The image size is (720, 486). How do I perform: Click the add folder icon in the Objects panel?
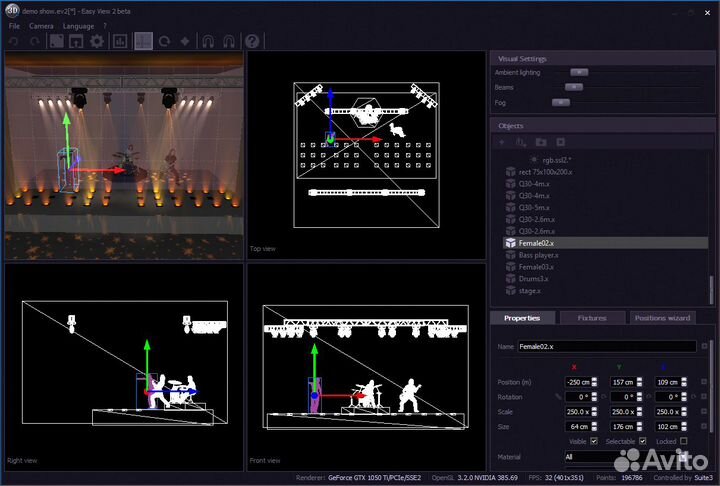click(x=541, y=143)
